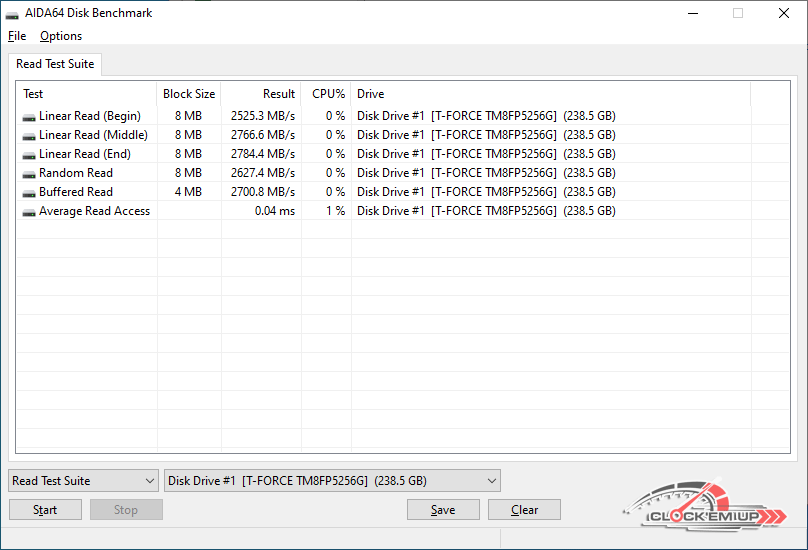
Task: Open the Options menu
Action: [61, 36]
